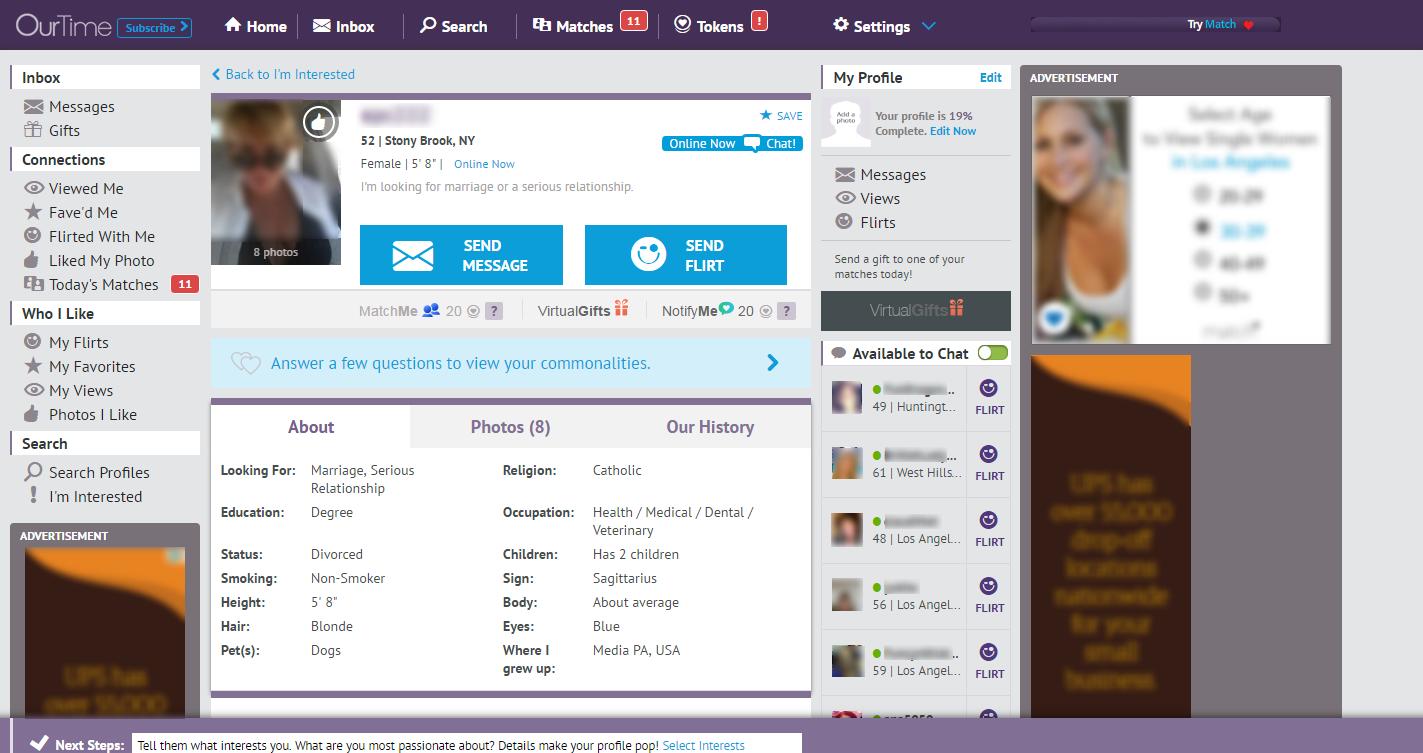The height and width of the screenshot is (753, 1423).
Task: Like the profile photo with thumbs-up icon
Action: 319,122
